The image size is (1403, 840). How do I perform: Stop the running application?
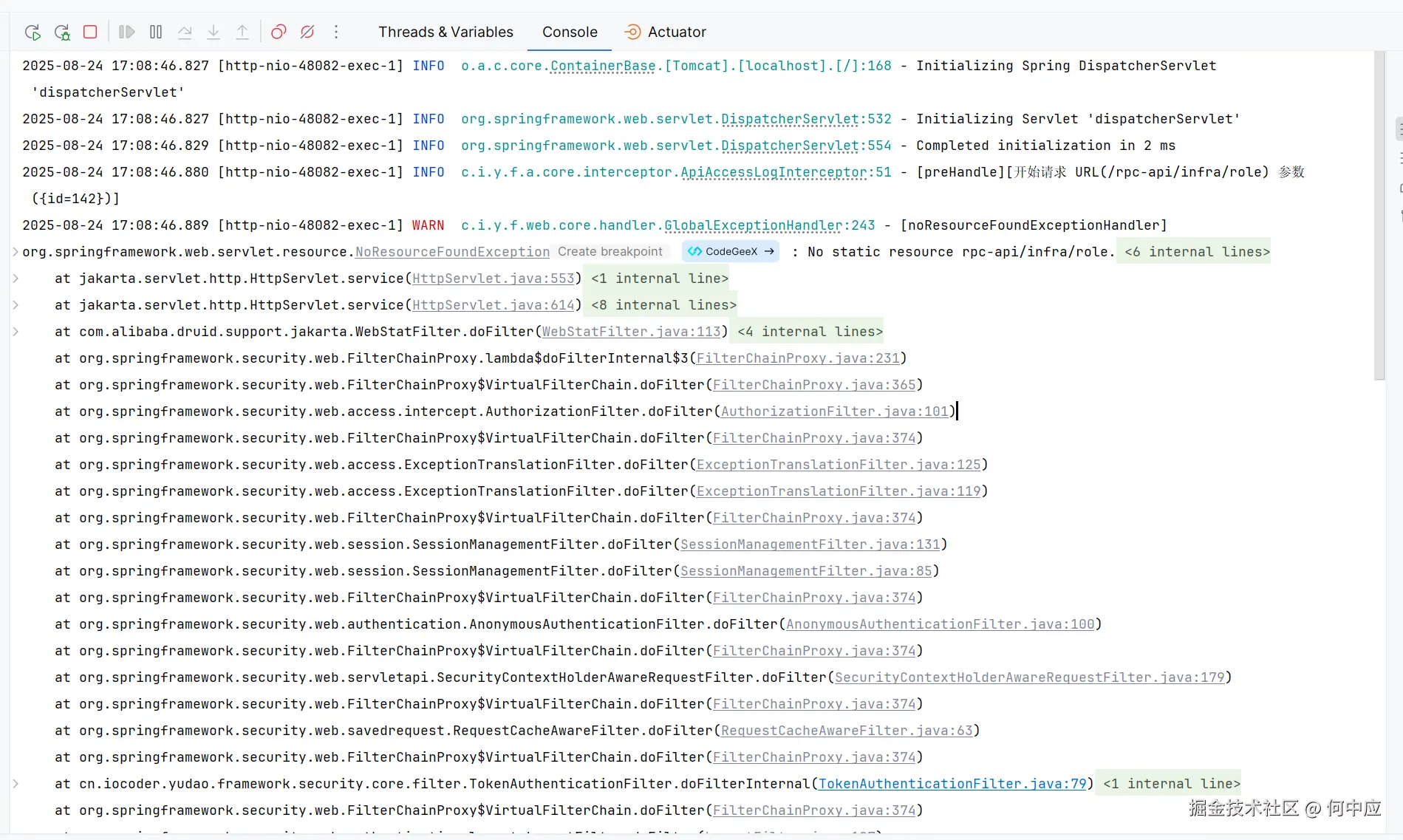point(90,32)
